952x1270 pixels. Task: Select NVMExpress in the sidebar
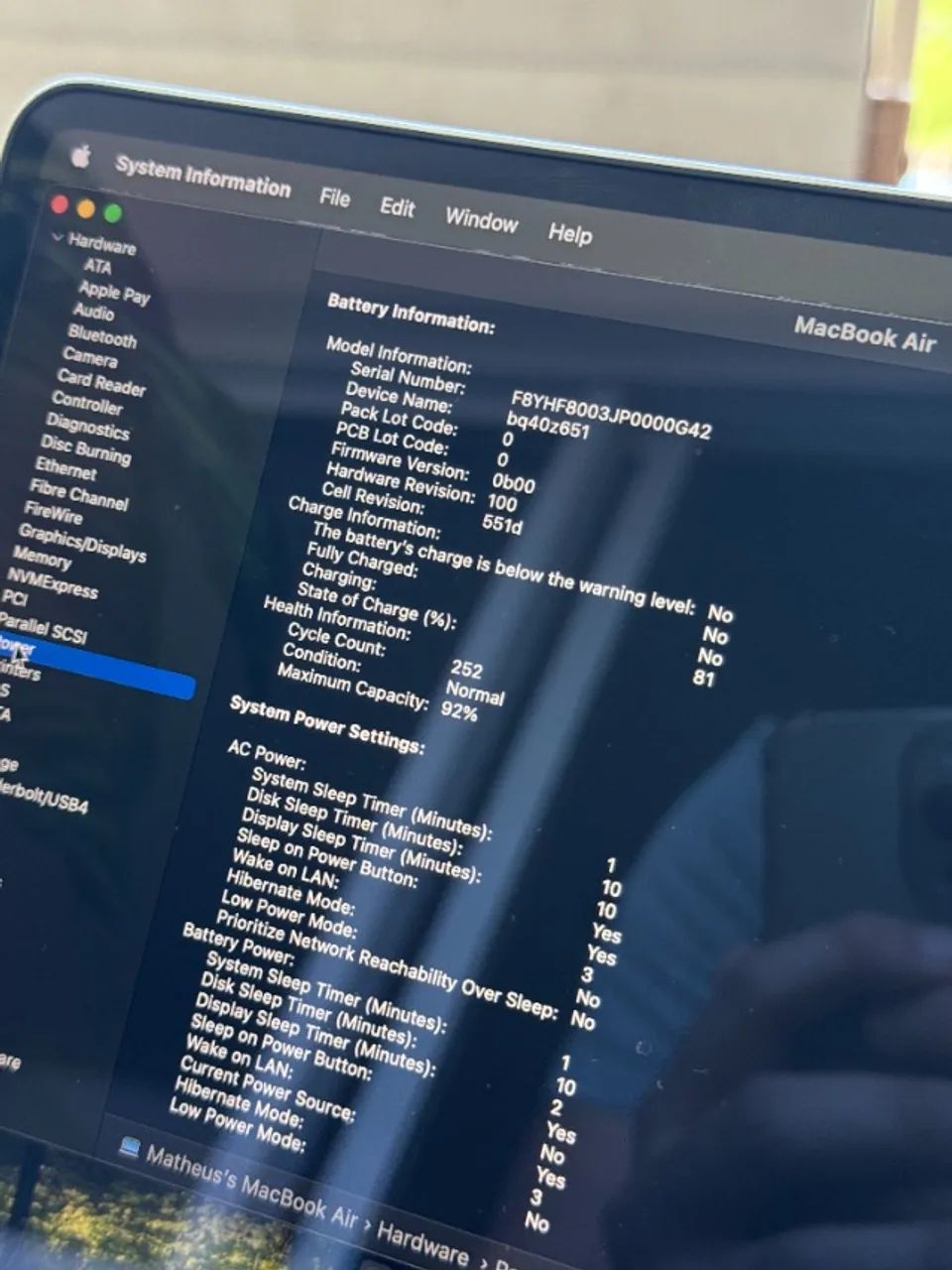pyautogui.click(x=53, y=583)
